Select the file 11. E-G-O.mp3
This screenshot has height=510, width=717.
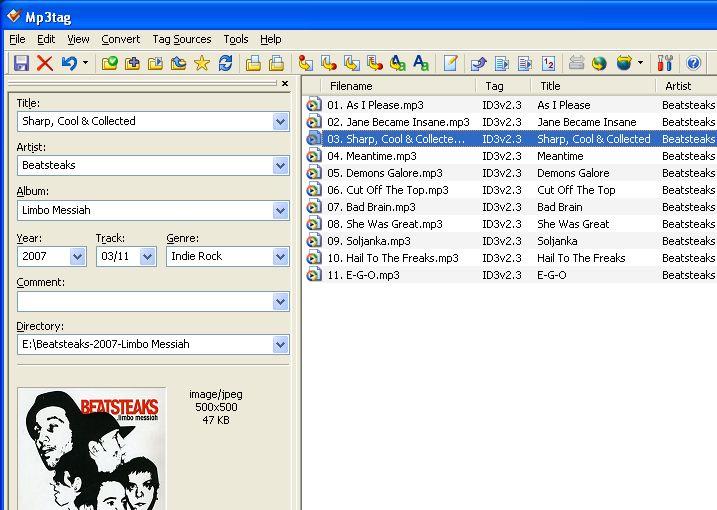(x=364, y=275)
